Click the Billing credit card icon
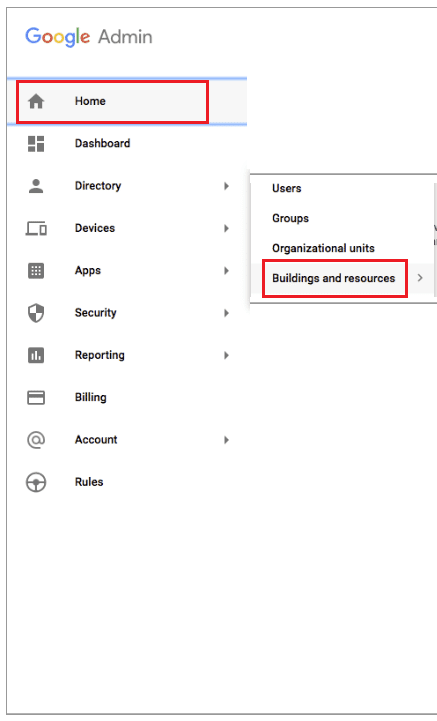 pyautogui.click(x=36, y=397)
